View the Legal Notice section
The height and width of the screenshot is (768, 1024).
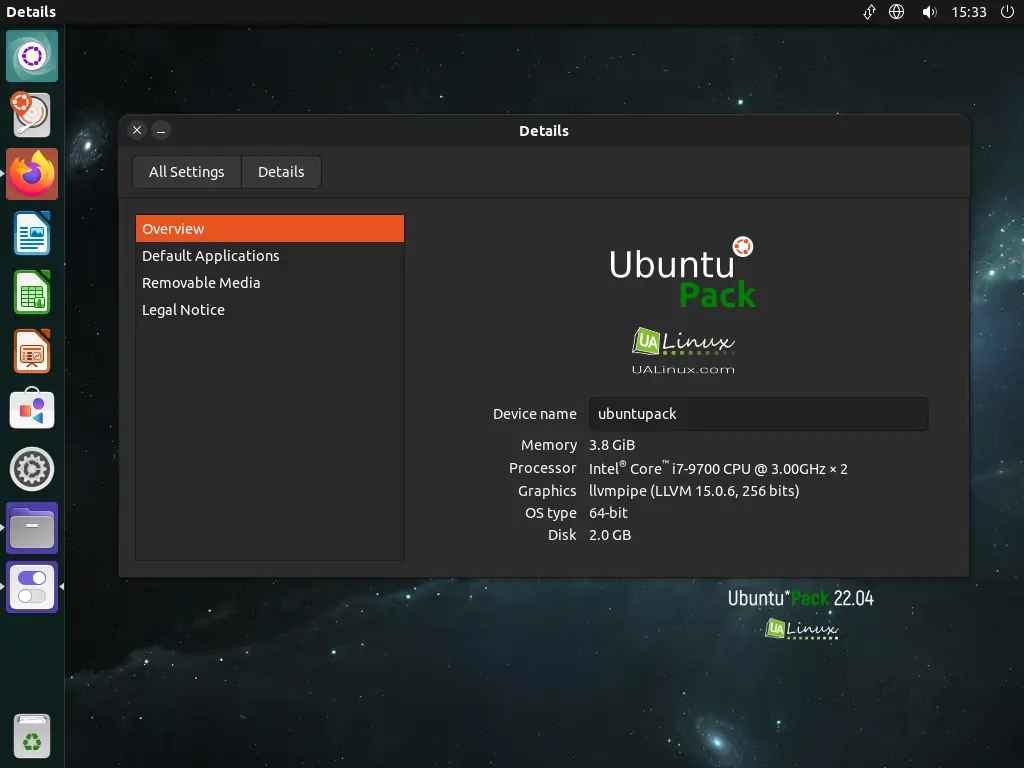tap(183, 309)
